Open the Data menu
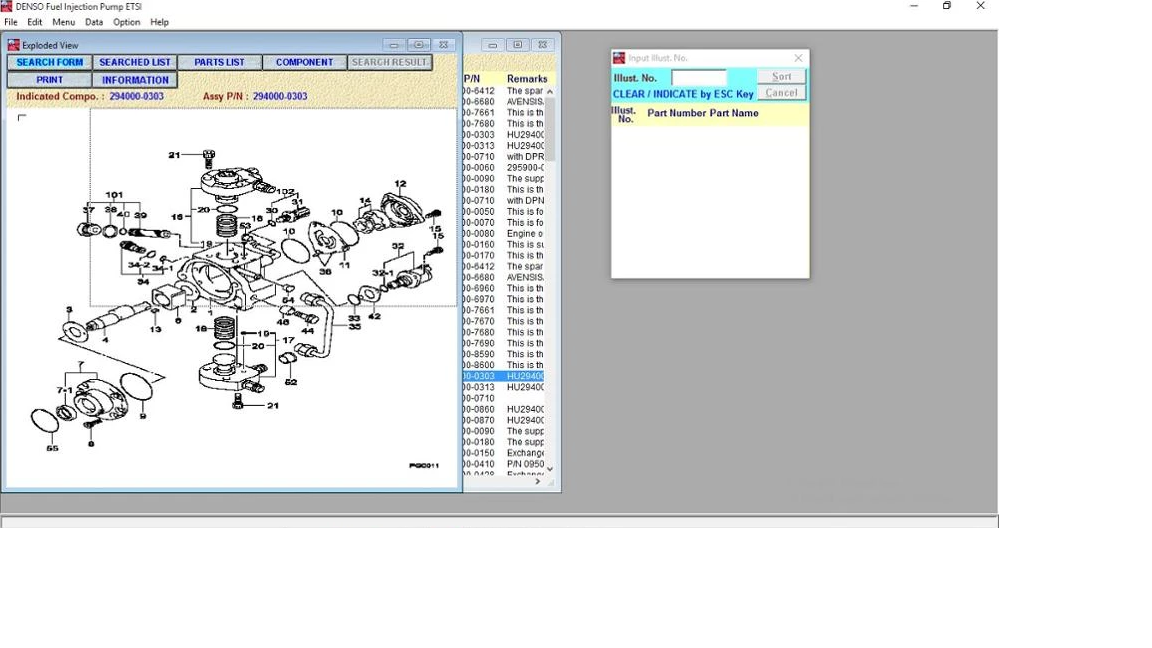This screenshot has width=1152, height=648. click(94, 22)
